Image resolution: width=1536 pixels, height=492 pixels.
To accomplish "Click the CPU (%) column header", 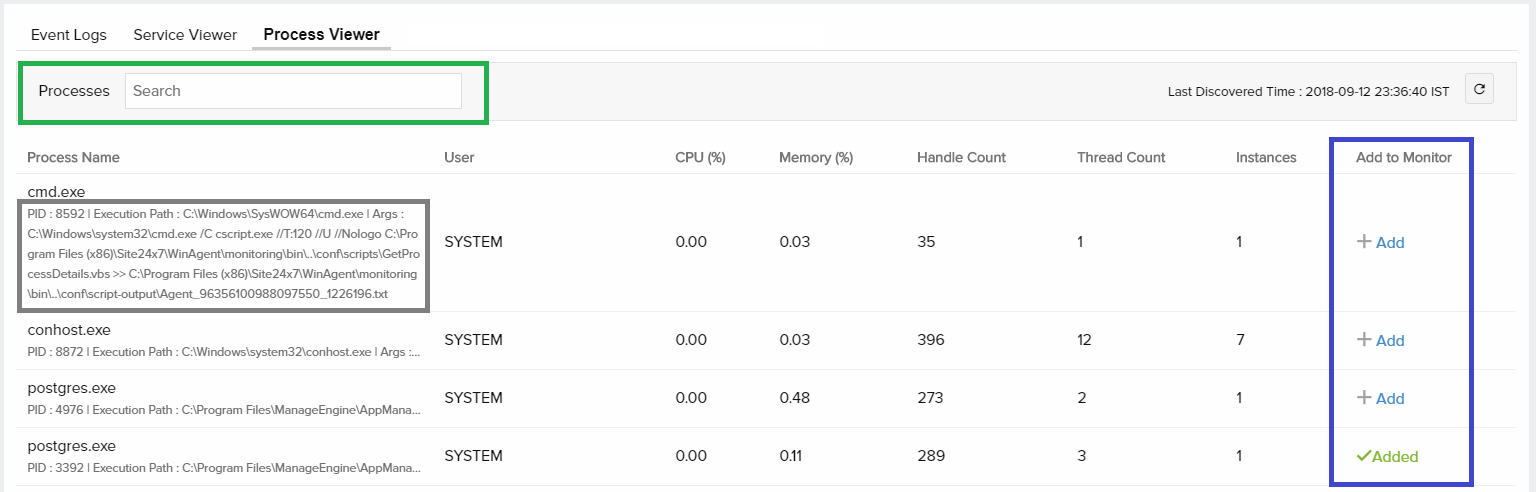I will point(700,157).
